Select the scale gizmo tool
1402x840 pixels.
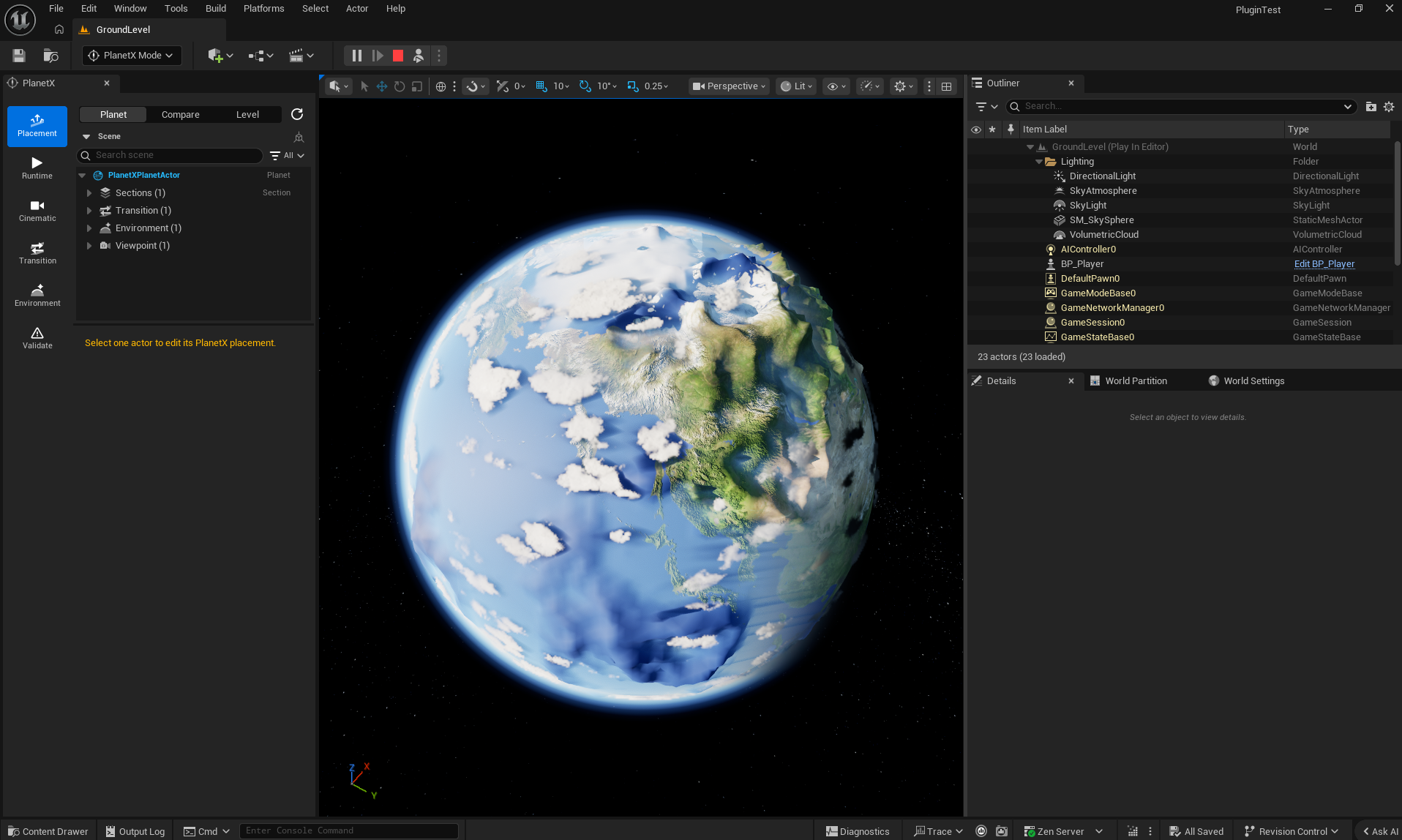coord(417,86)
